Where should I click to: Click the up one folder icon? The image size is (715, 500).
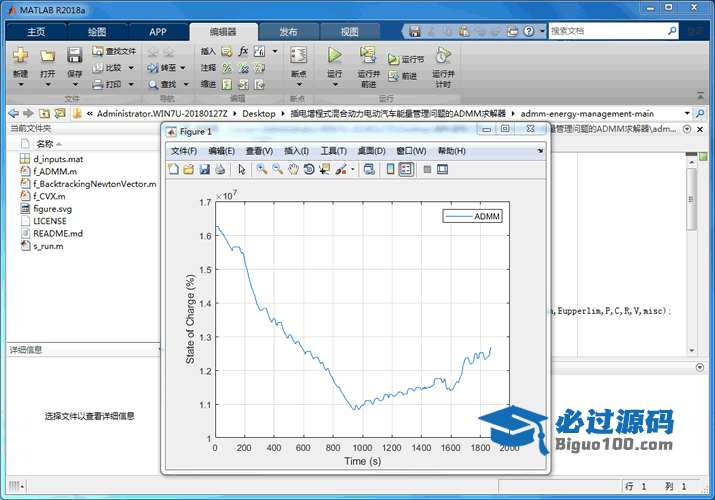point(44,113)
